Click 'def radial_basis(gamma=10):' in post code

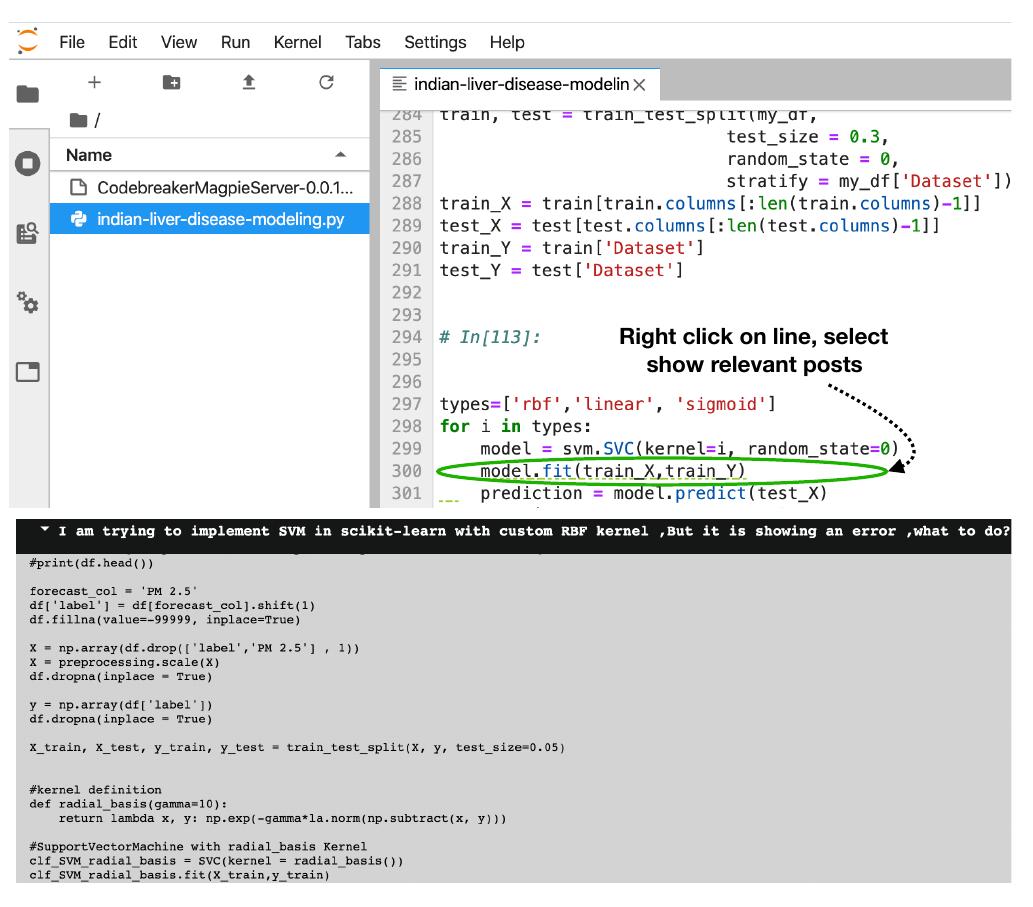(128, 804)
